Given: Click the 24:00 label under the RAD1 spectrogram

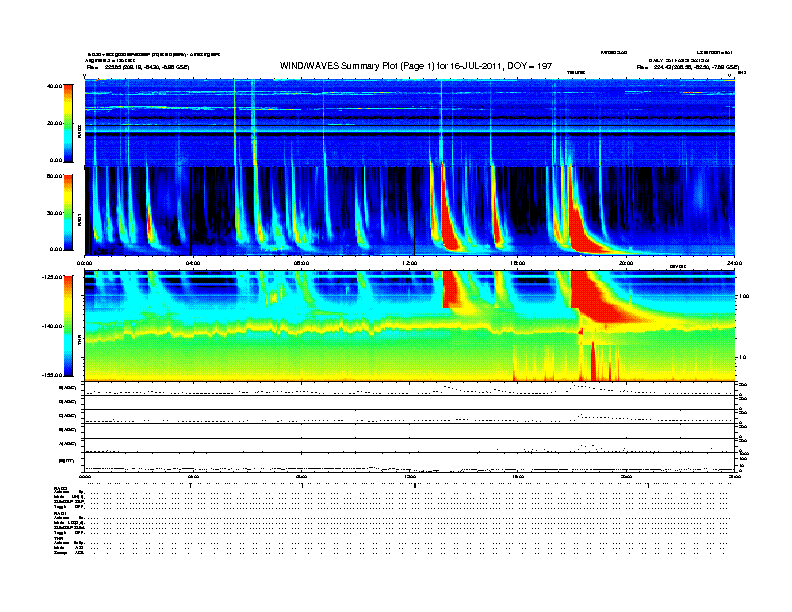Looking at the screenshot, I should click(734, 263).
